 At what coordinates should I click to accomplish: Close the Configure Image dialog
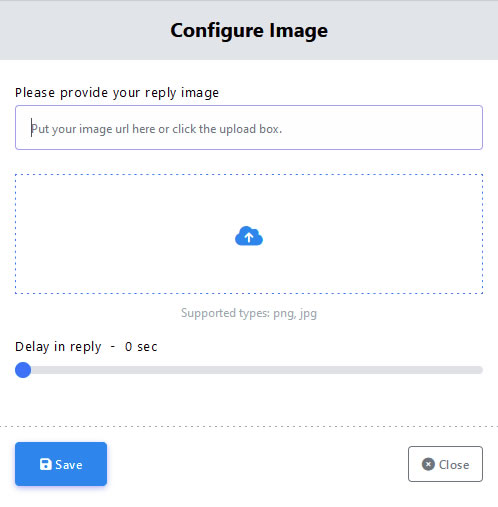click(445, 464)
